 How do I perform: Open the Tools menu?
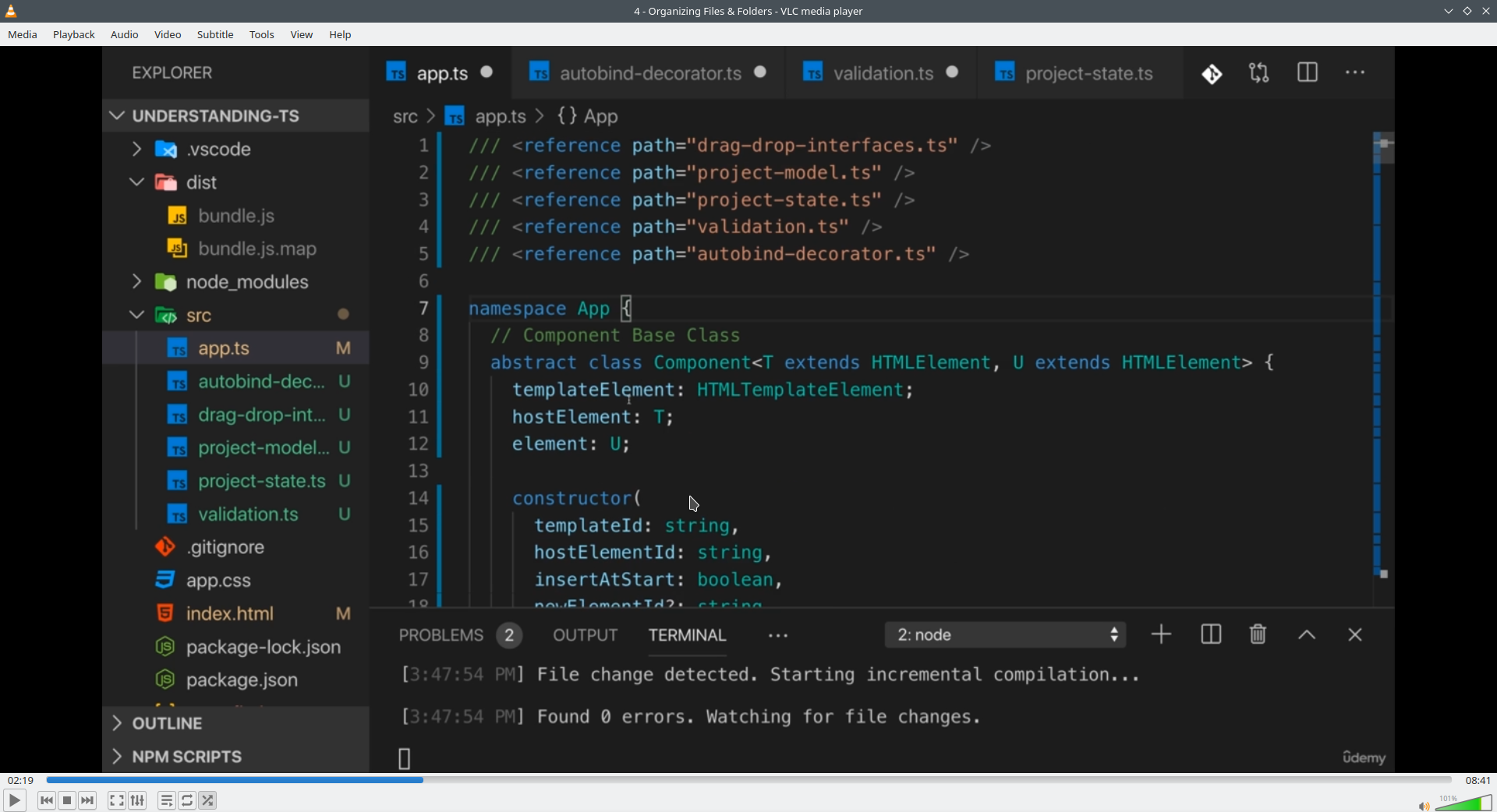click(262, 35)
